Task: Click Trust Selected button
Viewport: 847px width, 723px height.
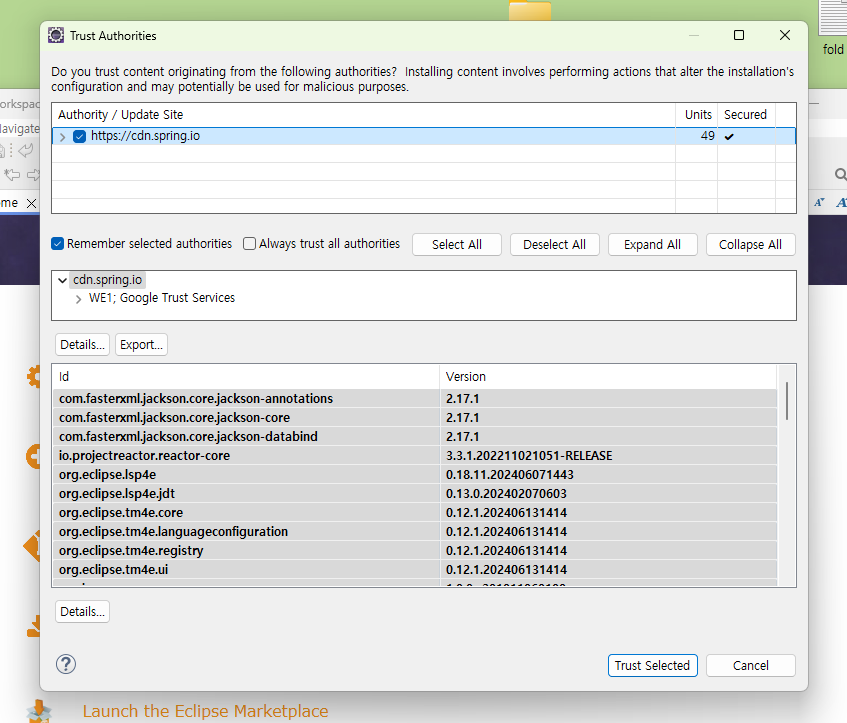Action: (652, 665)
